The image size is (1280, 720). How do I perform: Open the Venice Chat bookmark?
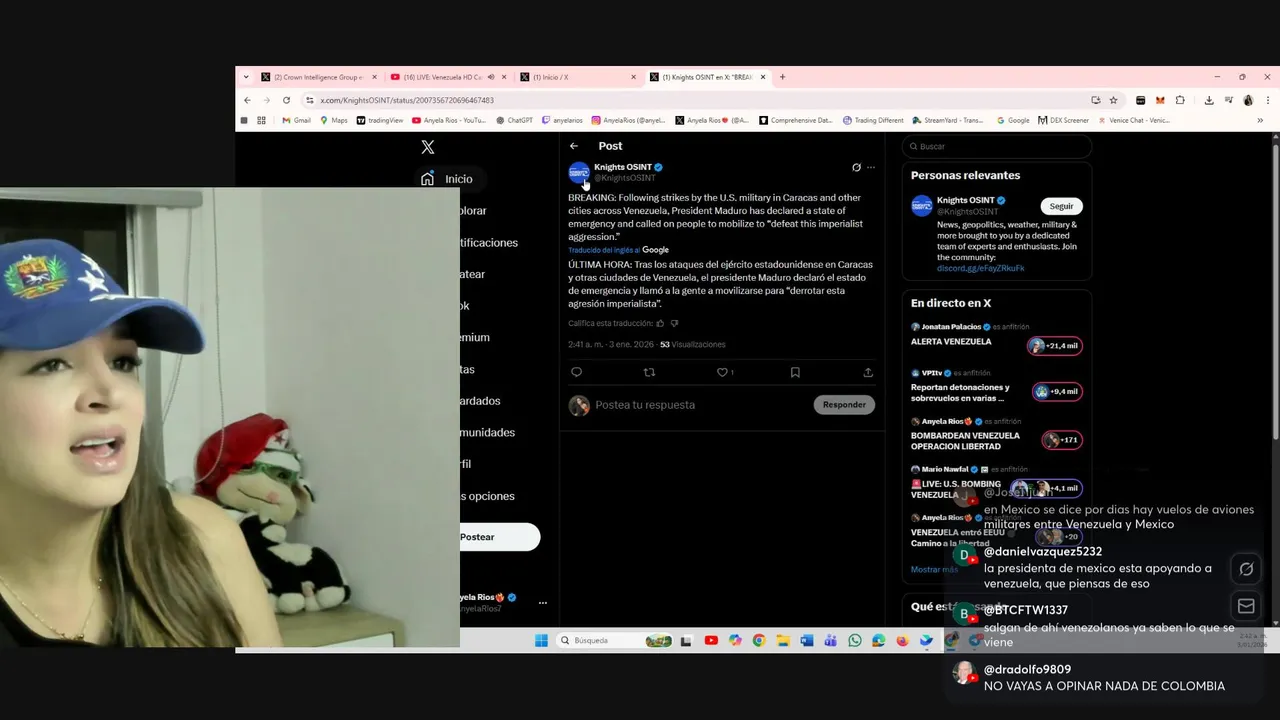click(x=1134, y=120)
